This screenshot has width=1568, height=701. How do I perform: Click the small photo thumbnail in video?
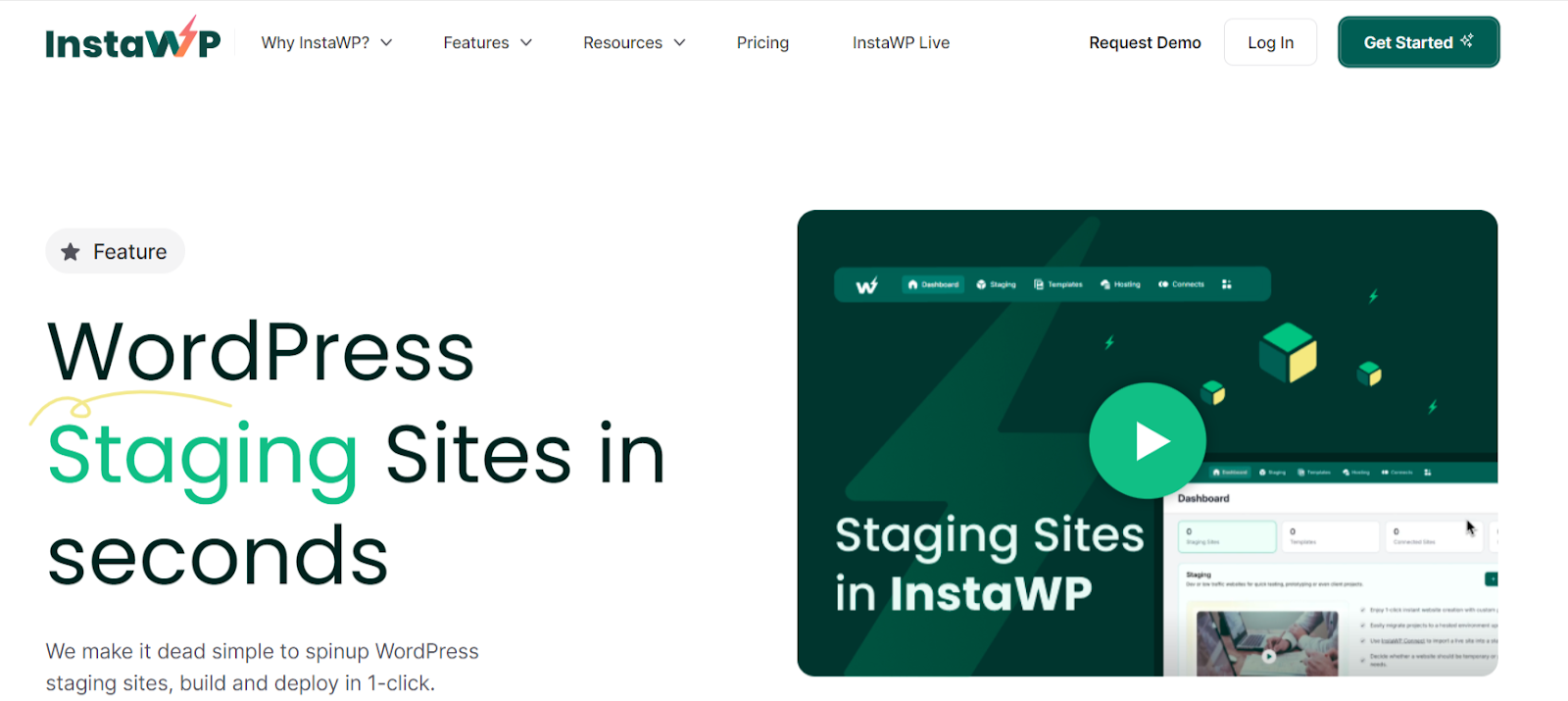click(1267, 643)
